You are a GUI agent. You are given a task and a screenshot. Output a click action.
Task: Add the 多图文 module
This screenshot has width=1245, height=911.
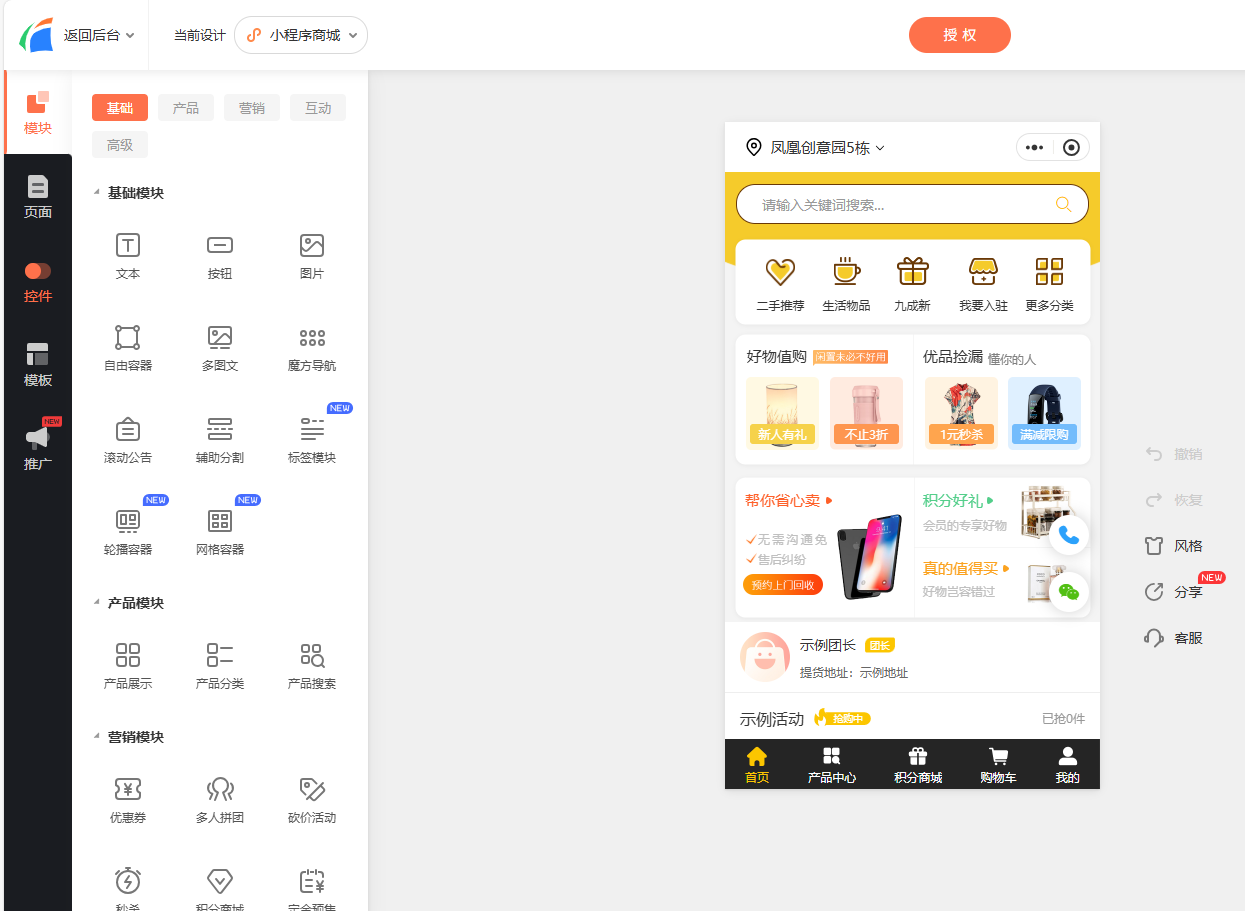220,349
